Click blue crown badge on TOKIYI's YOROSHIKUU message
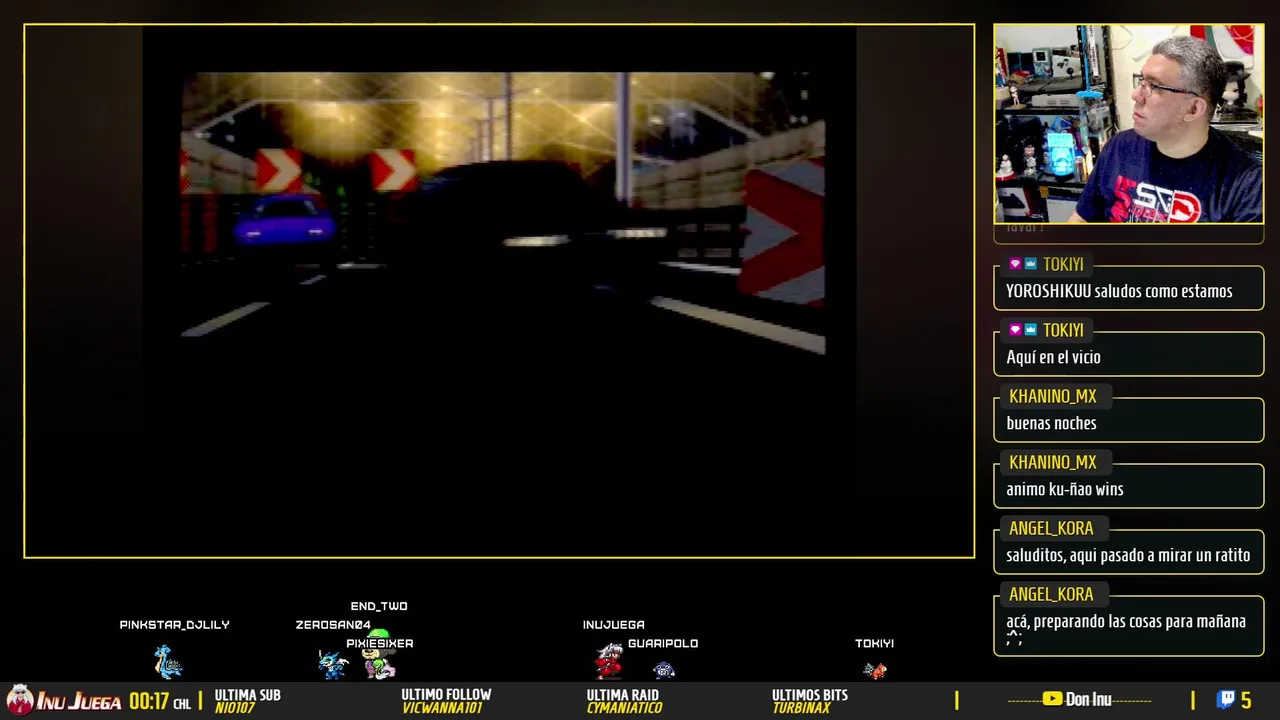This screenshot has width=1280, height=720. [x=1031, y=264]
